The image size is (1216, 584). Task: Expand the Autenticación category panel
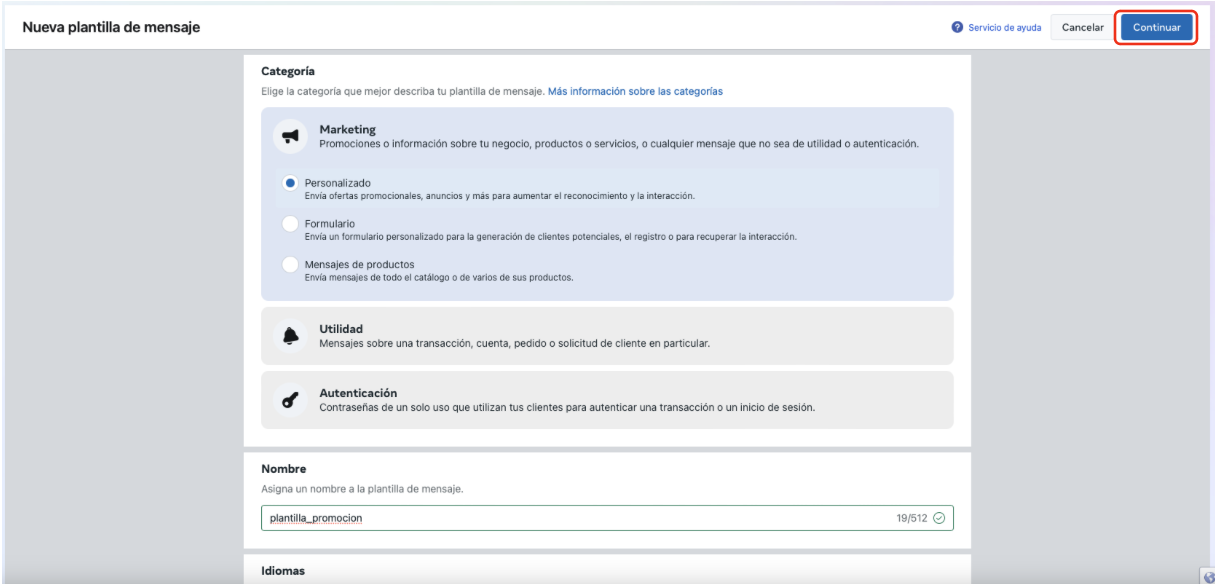coord(607,400)
